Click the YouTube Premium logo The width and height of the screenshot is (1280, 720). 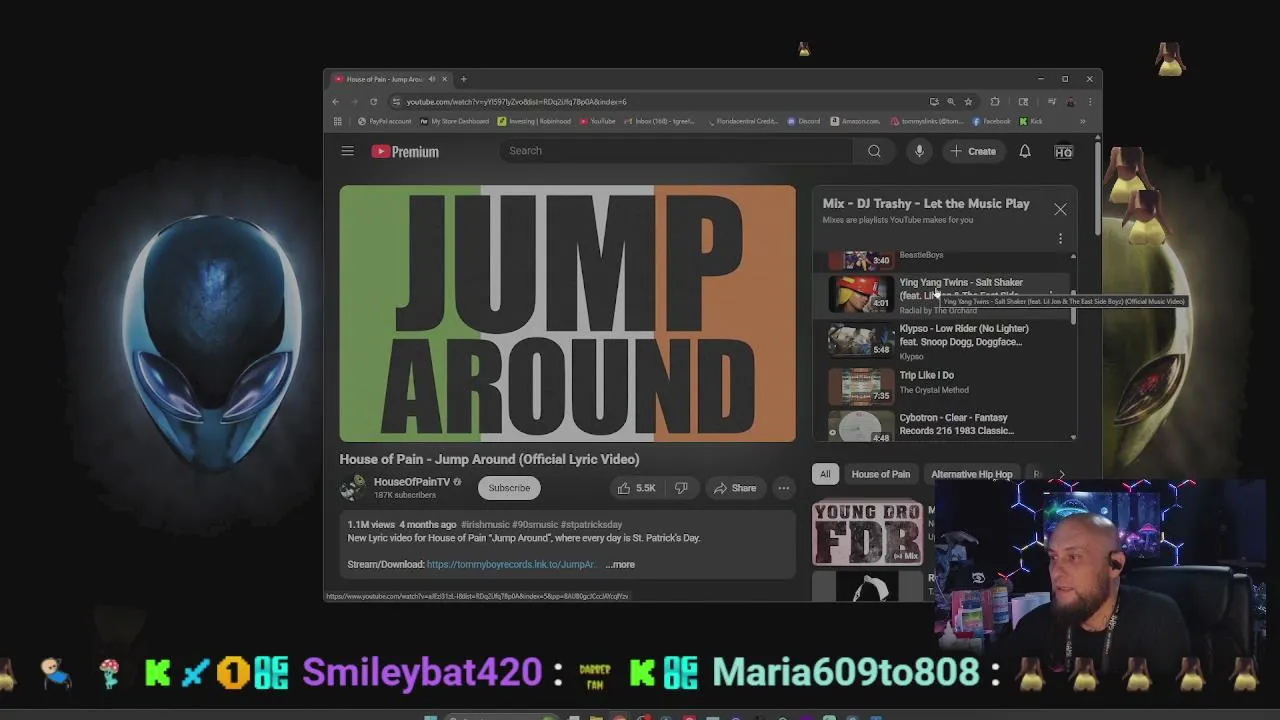[405, 152]
